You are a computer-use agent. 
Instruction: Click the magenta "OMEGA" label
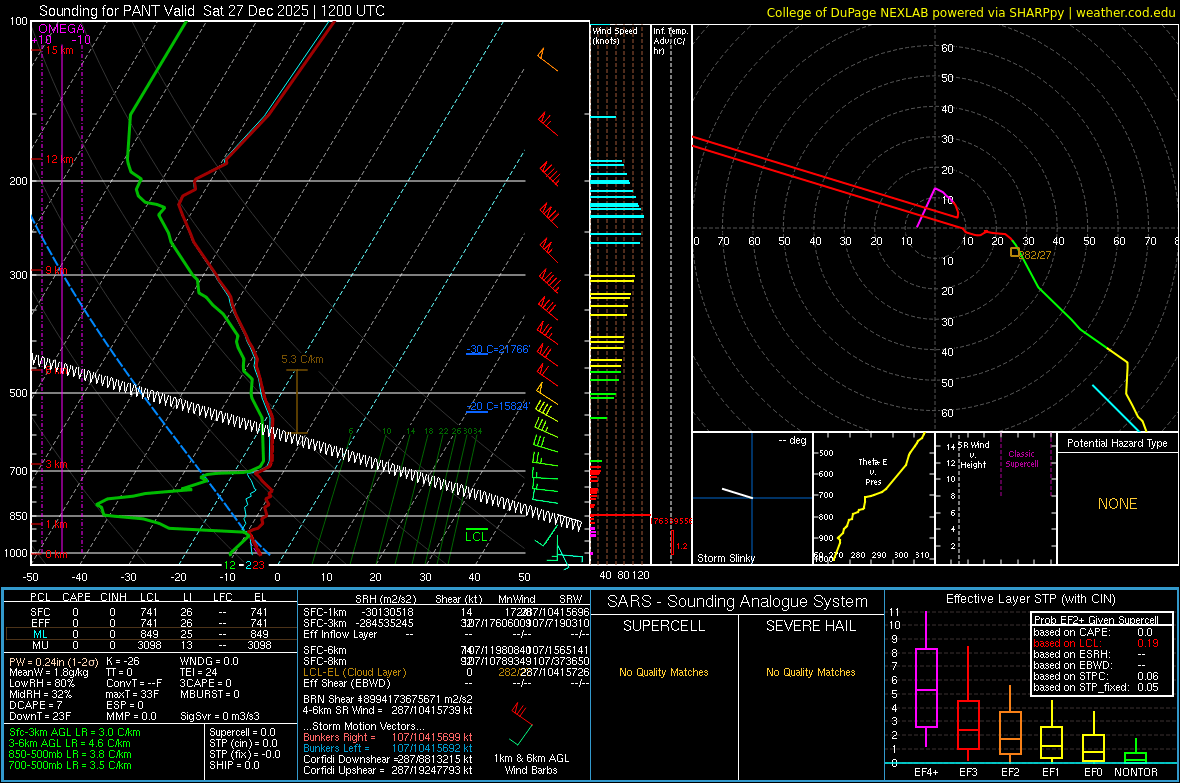click(x=62, y=29)
